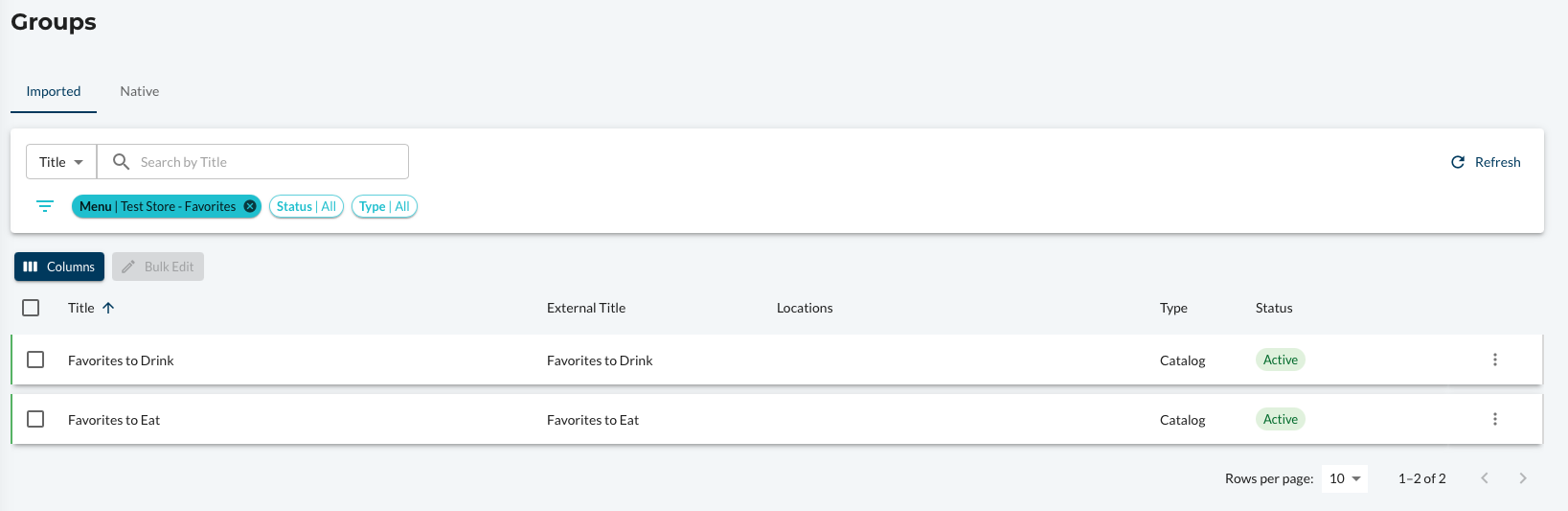1568x511 pixels.
Task: Focus the Search by Title field
Action: (253, 162)
